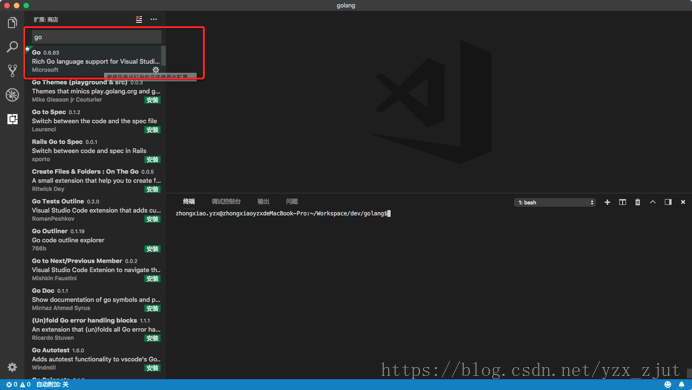Screen dimensions: 692x390
Task: Click the extensions list scrollbar thumb
Action: coord(163,56)
